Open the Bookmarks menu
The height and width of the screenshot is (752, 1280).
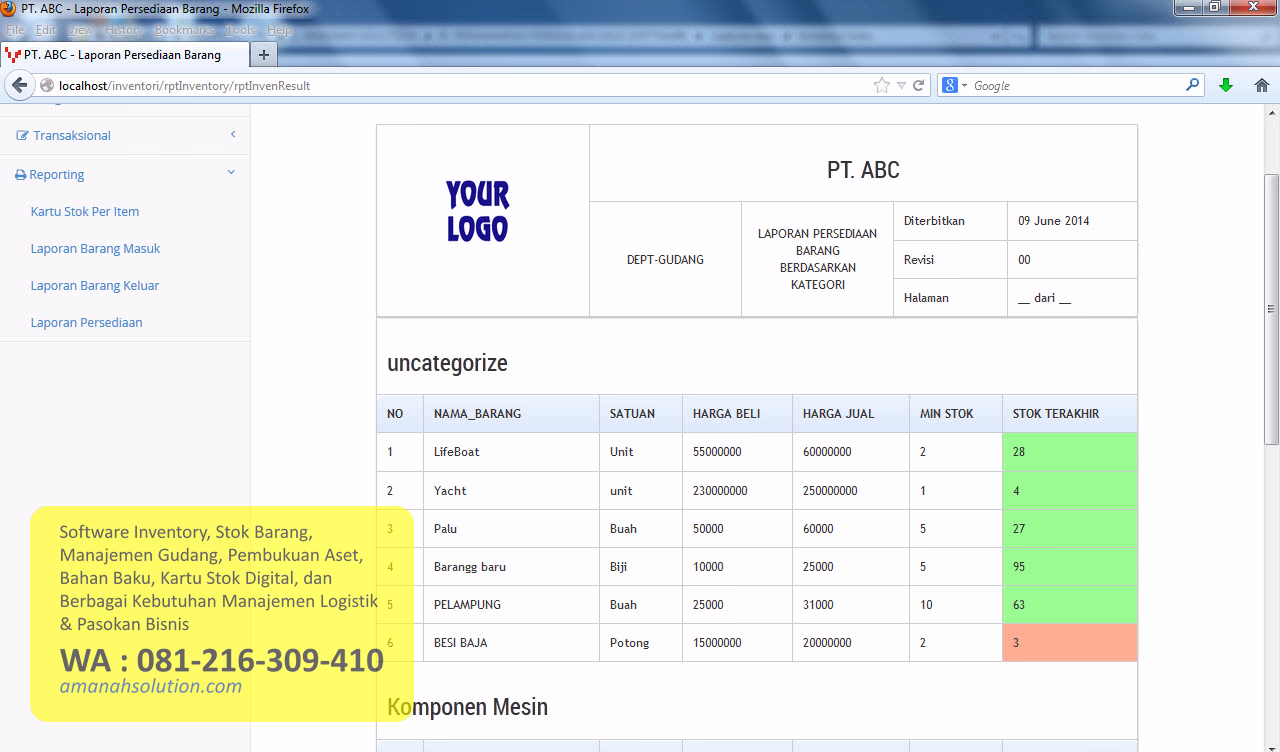pos(184,30)
